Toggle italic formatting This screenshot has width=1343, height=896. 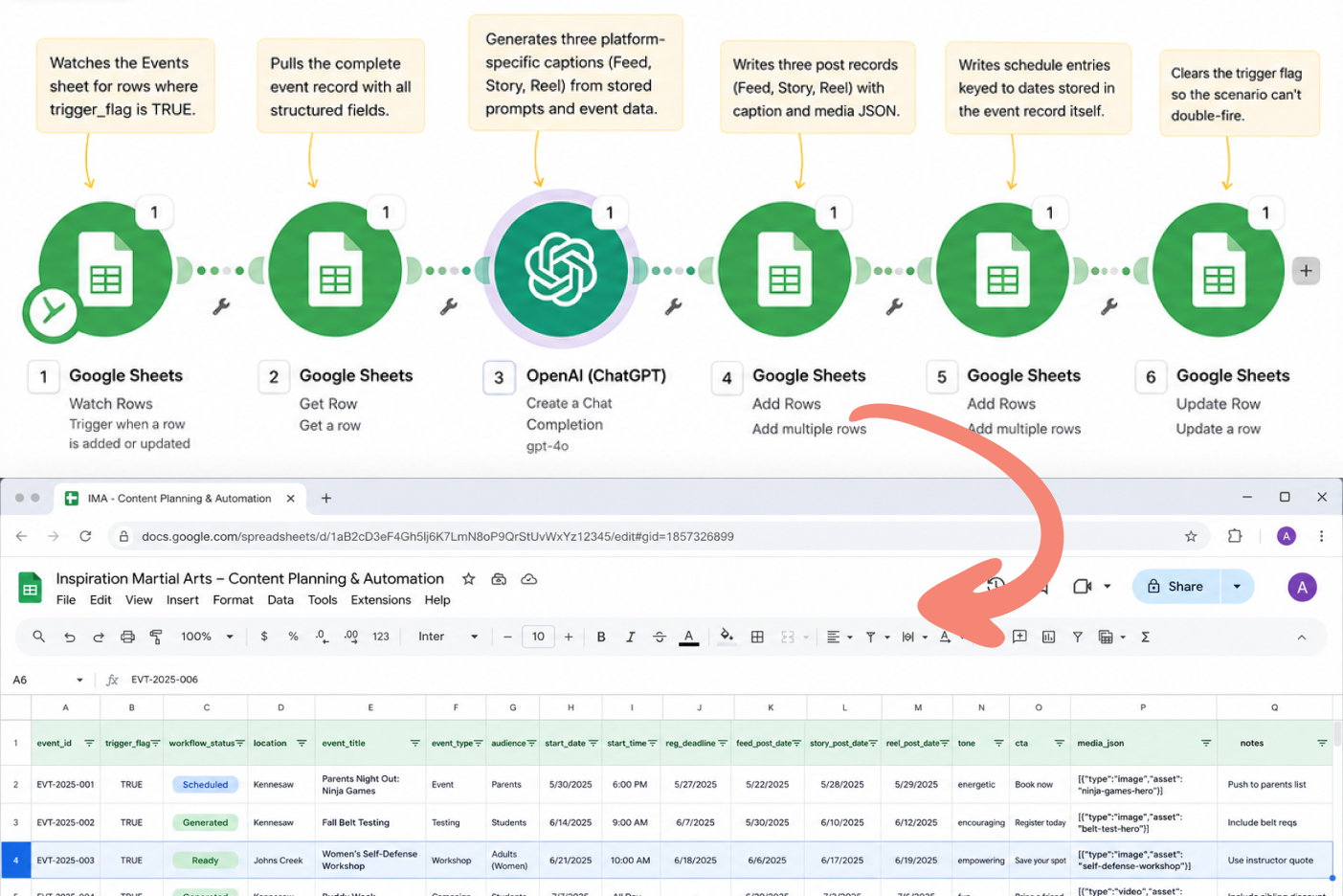coord(630,637)
